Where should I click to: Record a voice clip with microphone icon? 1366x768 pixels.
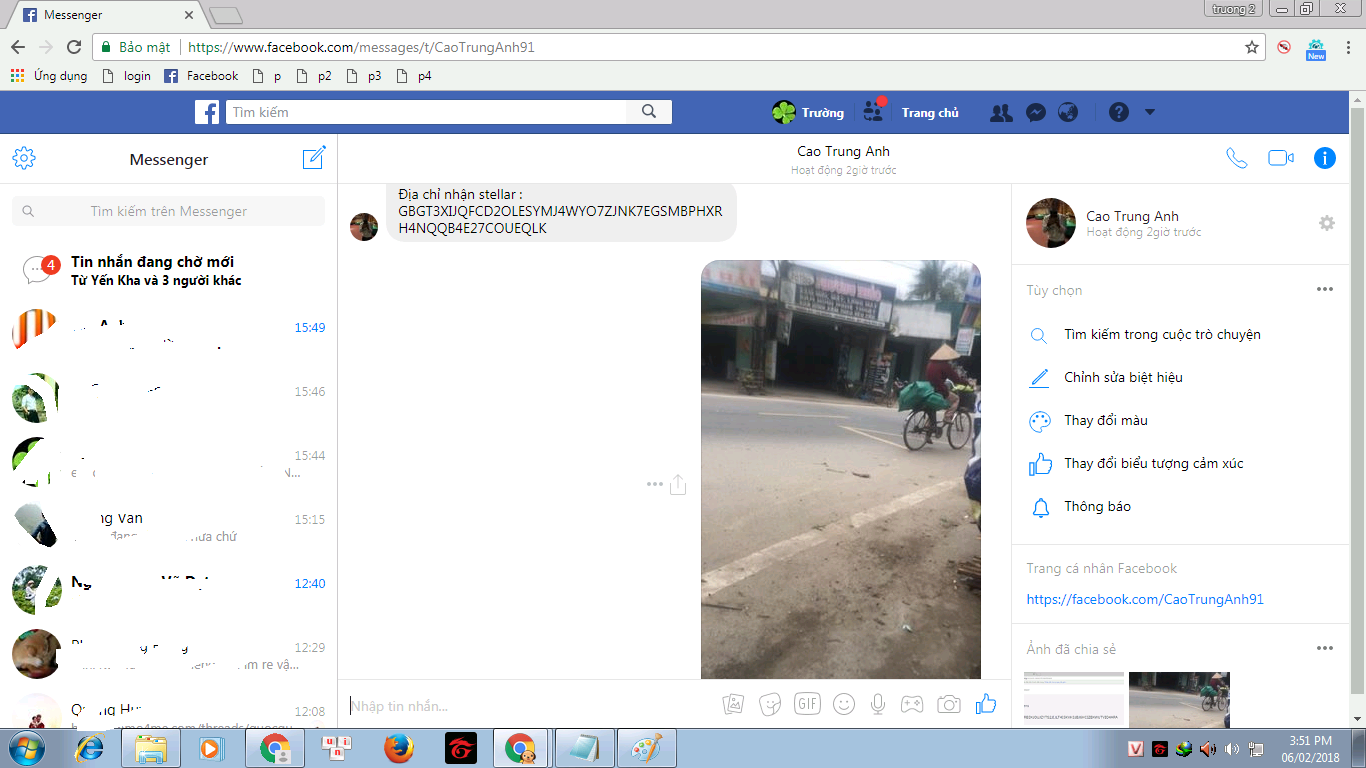[x=878, y=704]
